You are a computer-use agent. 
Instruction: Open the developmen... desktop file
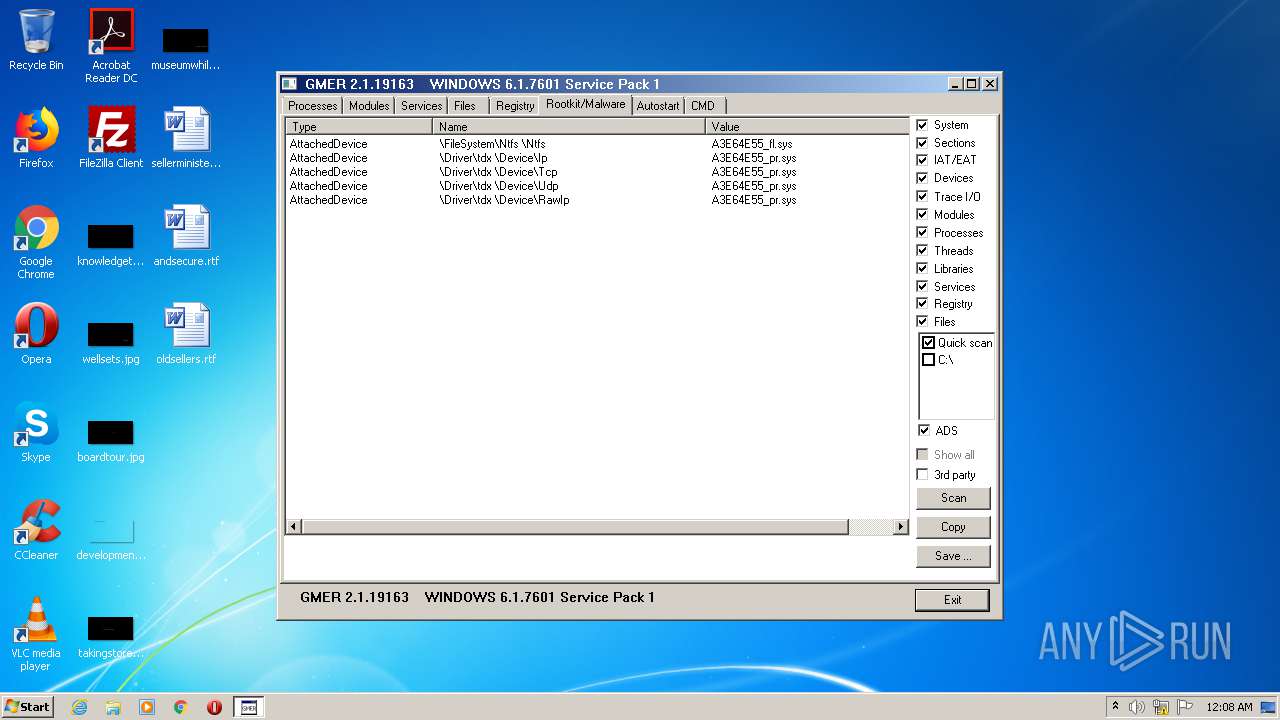(111, 537)
